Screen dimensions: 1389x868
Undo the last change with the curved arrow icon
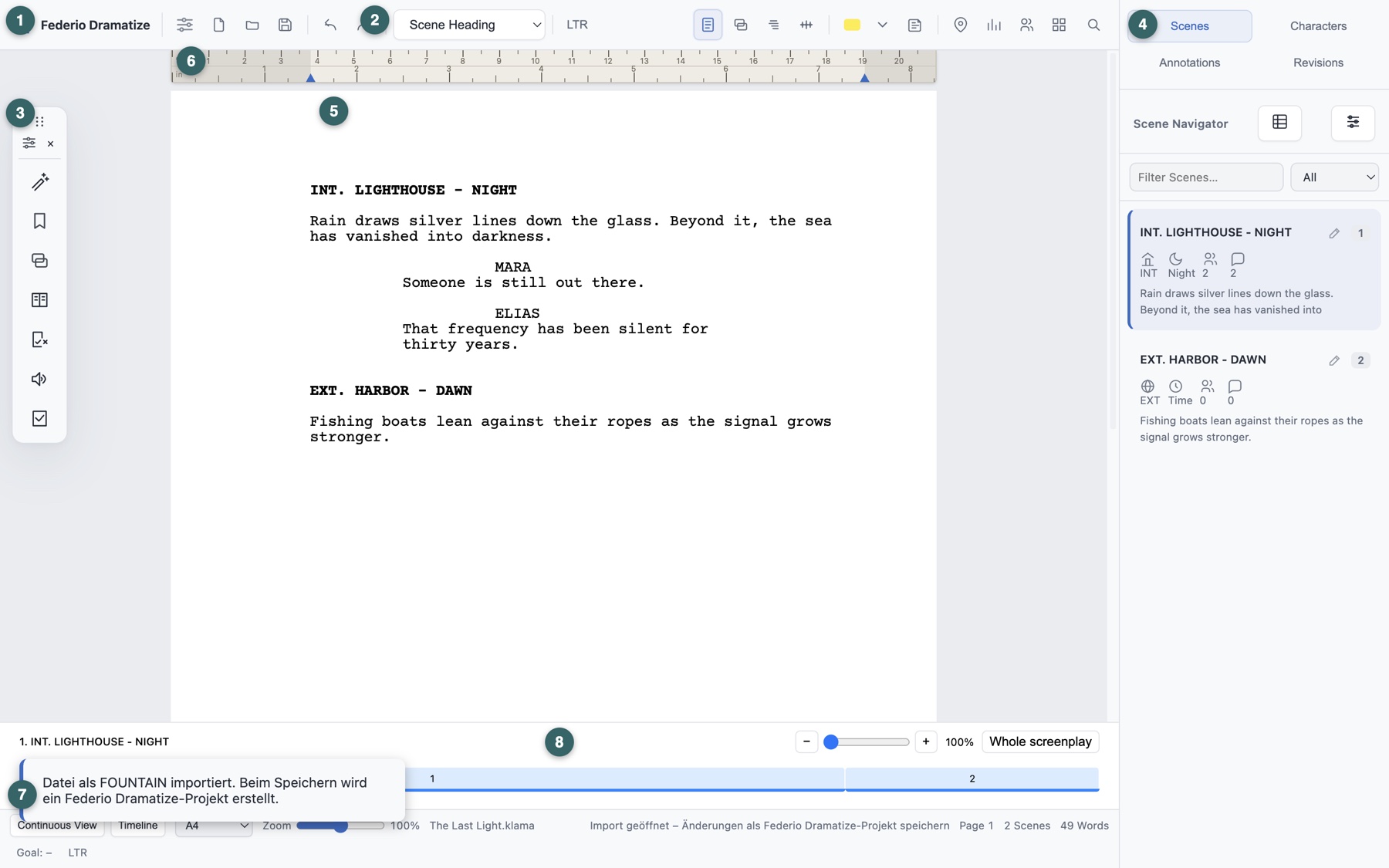(x=330, y=25)
